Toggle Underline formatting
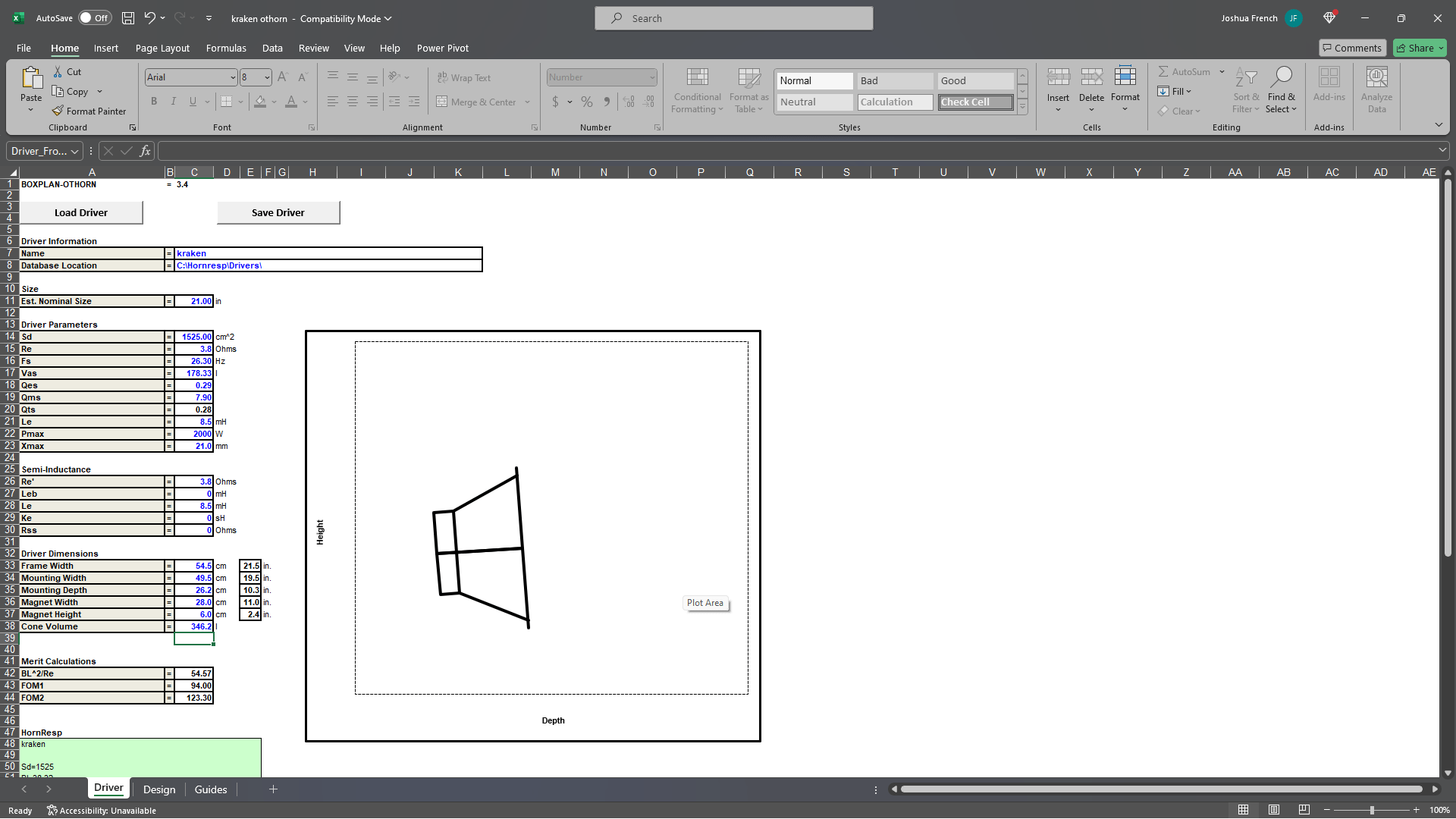The image size is (1456, 819). pyautogui.click(x=193, y=102)
